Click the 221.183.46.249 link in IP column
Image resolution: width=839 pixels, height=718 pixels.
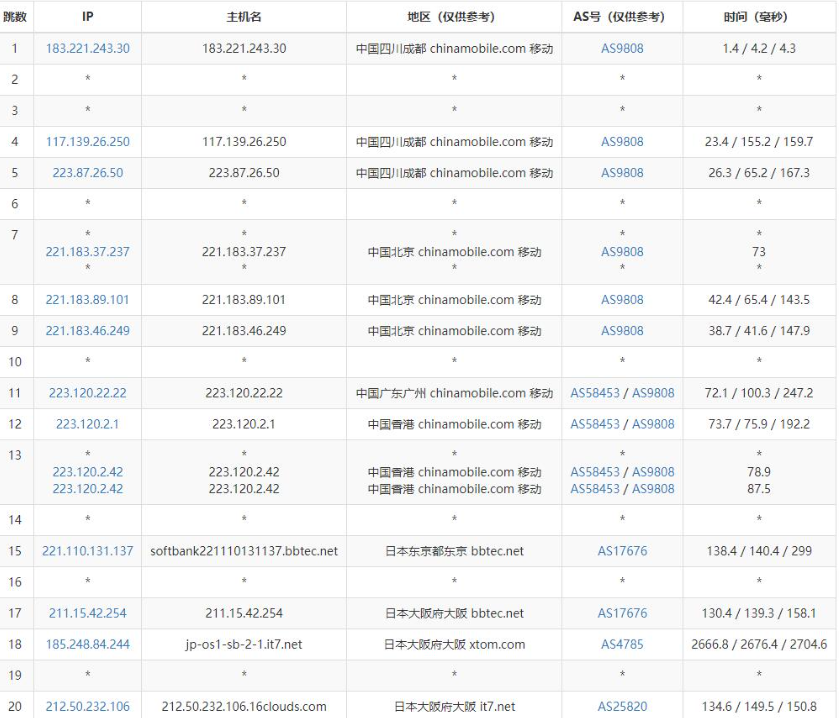[87, 331]
